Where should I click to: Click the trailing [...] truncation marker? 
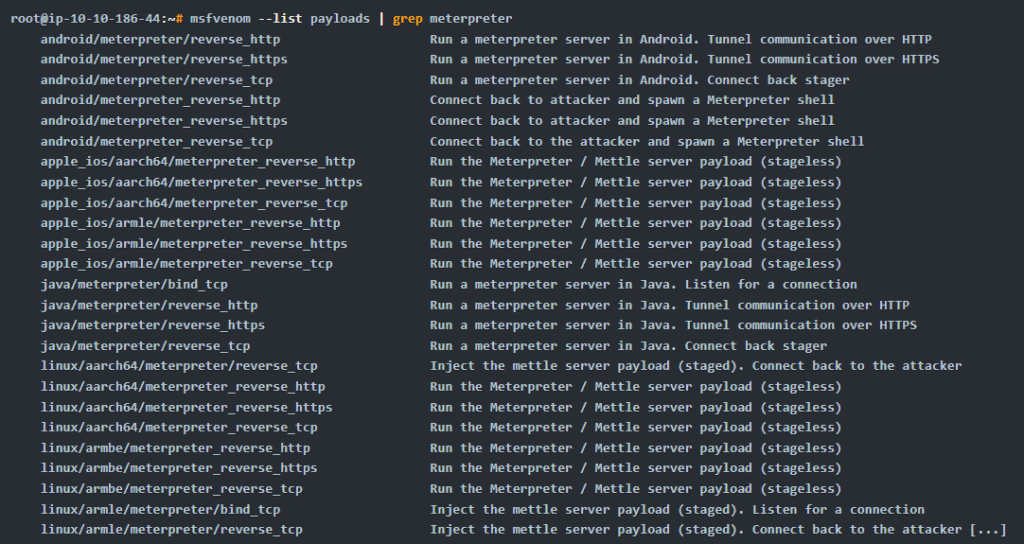tap(988, 530)
